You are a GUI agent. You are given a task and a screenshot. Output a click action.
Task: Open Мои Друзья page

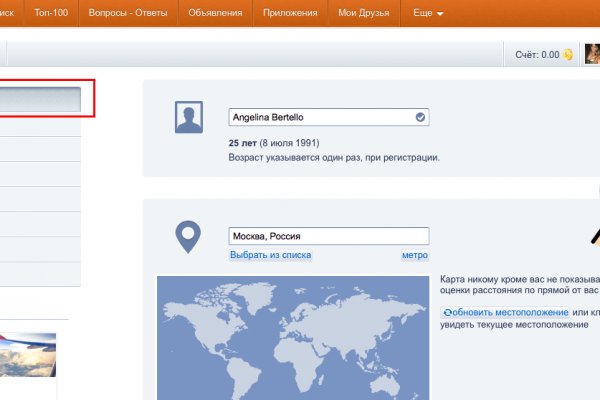[367, 14]
